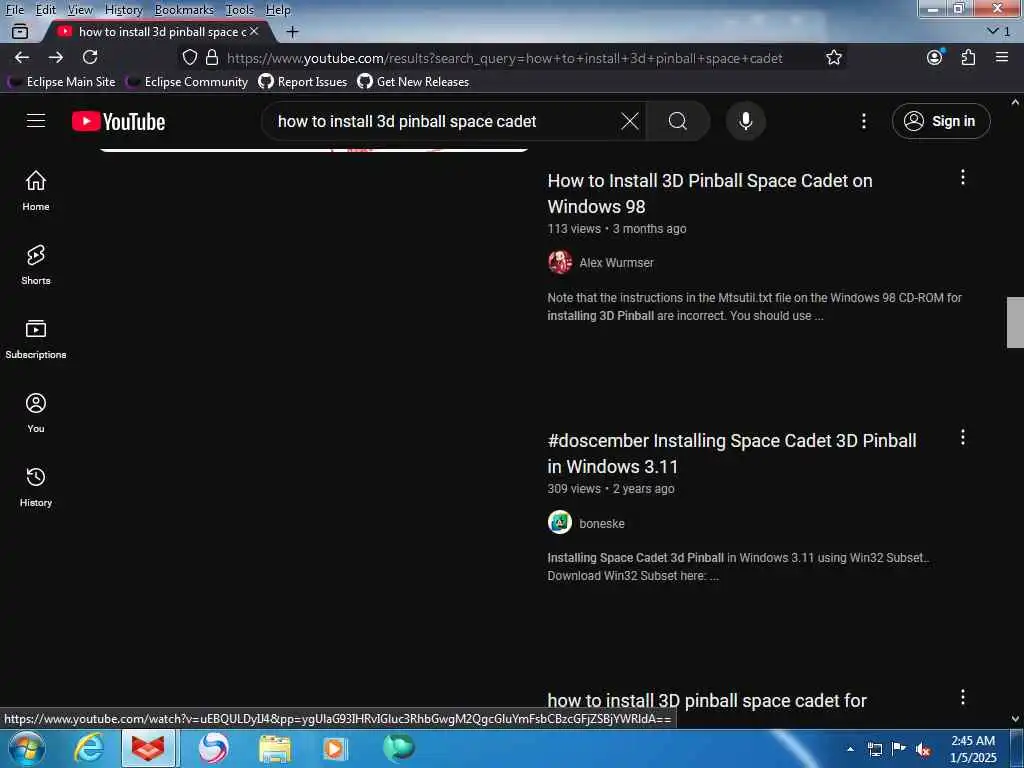
Task: Click the tracking protection shield icon
Action: point(189,57)
